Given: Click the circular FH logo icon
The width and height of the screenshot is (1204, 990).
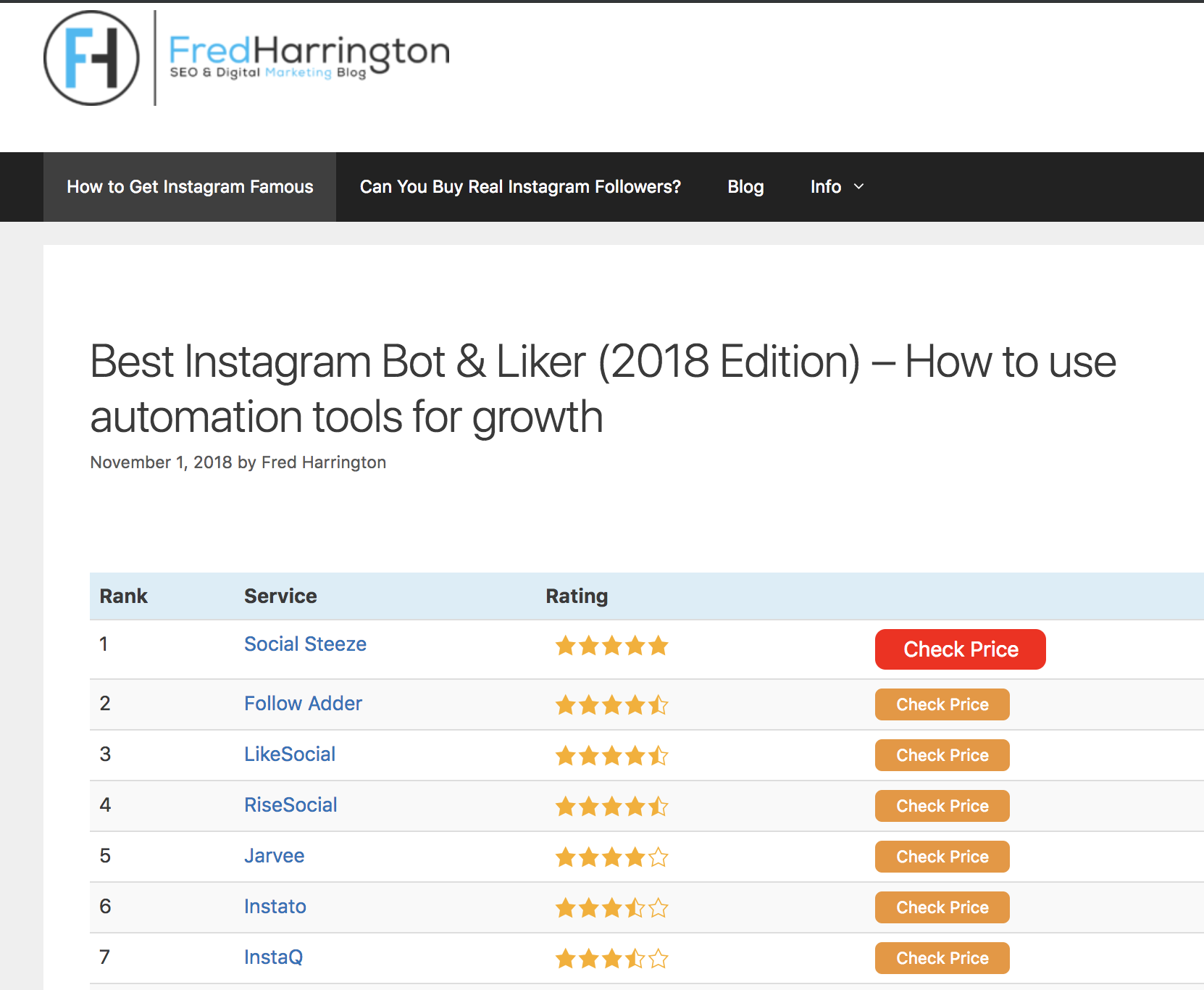Looking at the screenshot, I should click(91, 58).
